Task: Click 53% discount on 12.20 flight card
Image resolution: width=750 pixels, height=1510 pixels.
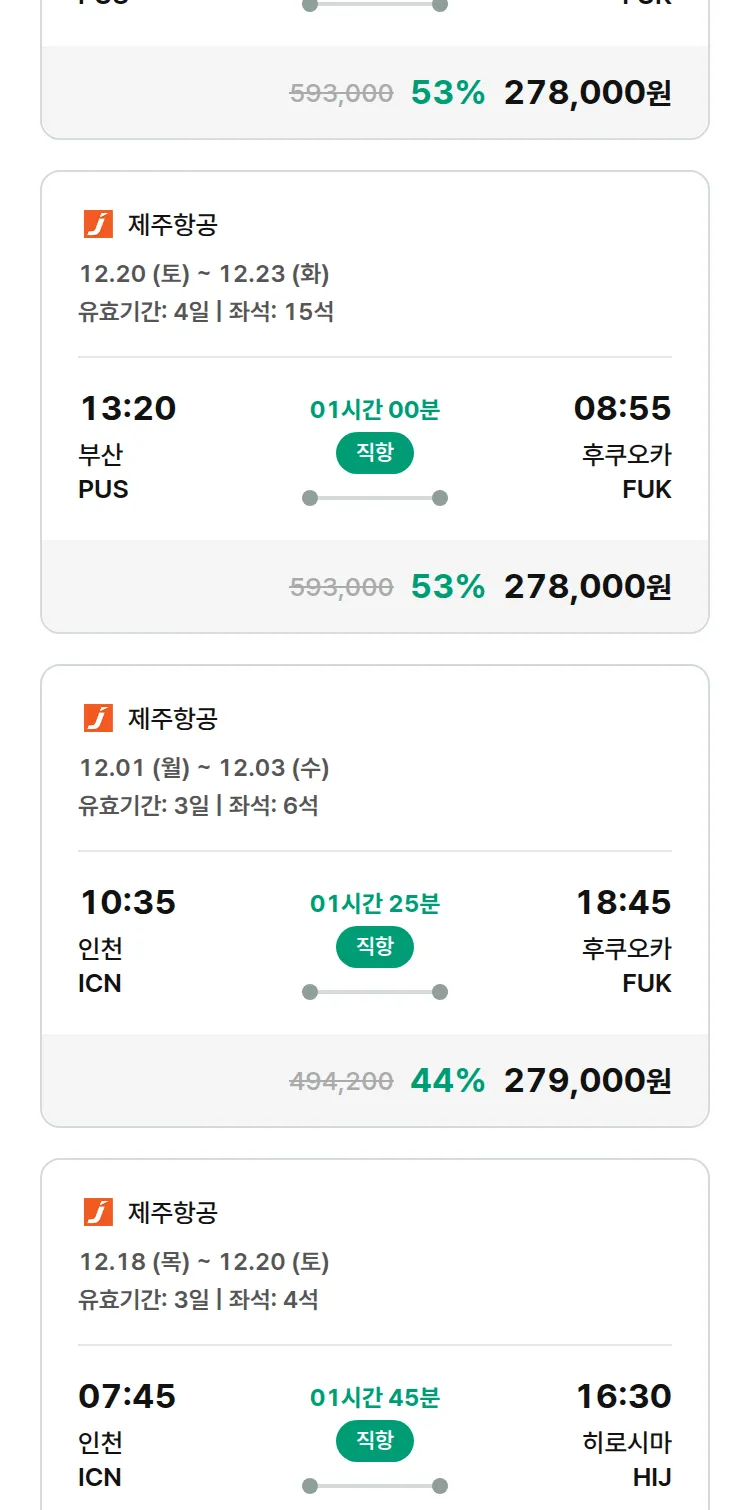Action: [x=447, y=586]
